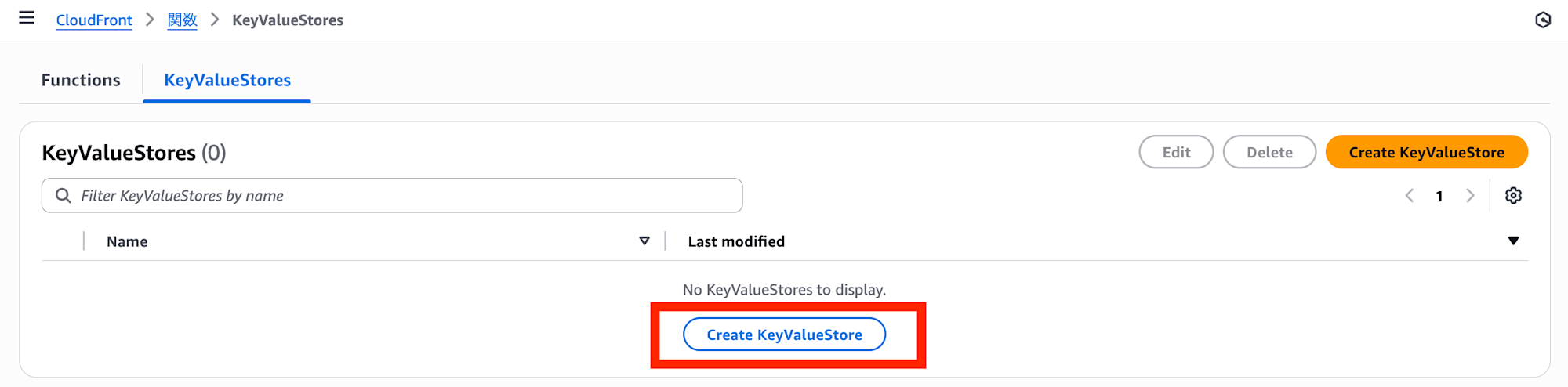The height and width of the screenshot is (387, 1568).
Task: Switch to the Functions tab
Action: [81, 80]
